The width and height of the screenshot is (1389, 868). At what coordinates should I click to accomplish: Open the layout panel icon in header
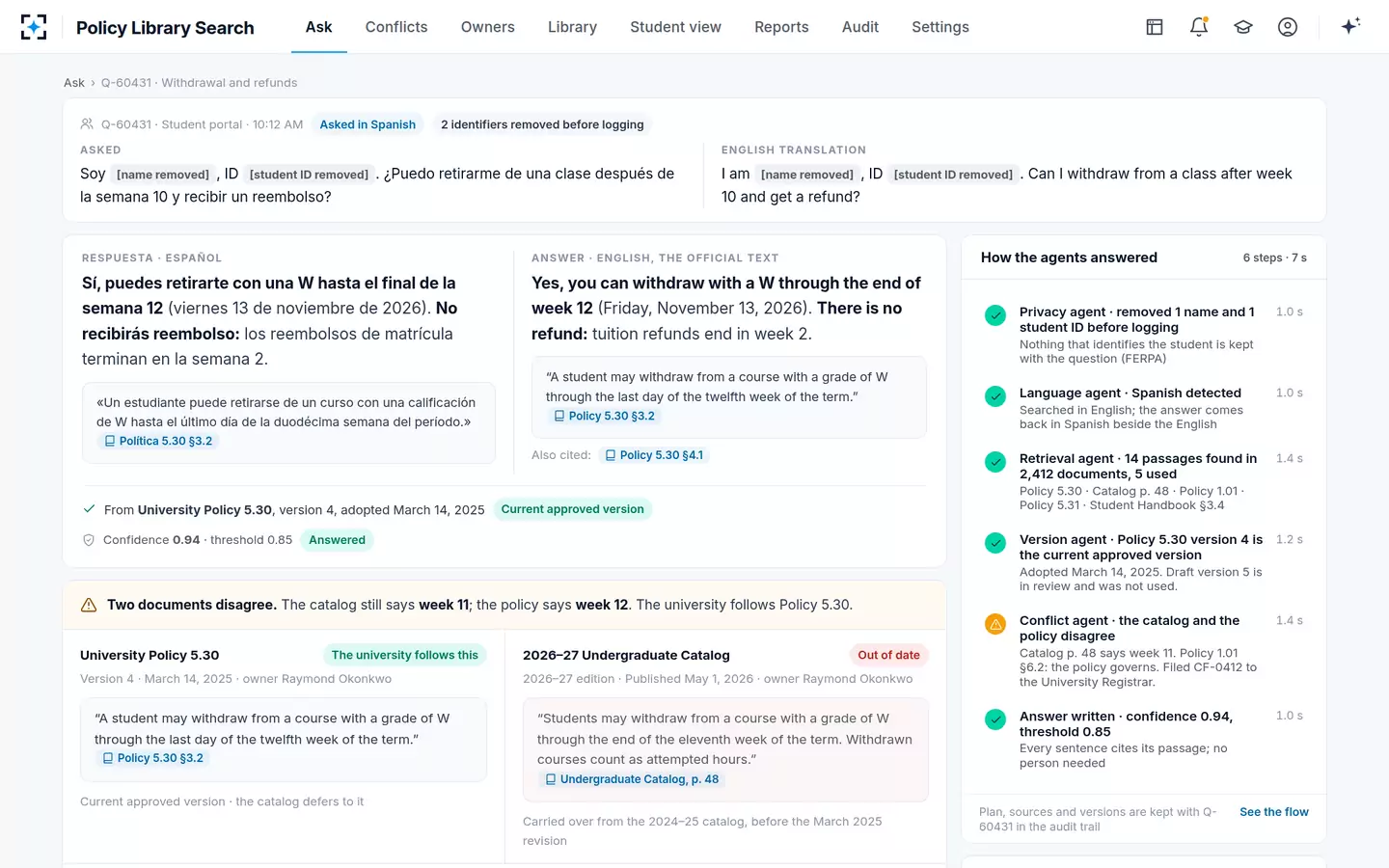1155,27
